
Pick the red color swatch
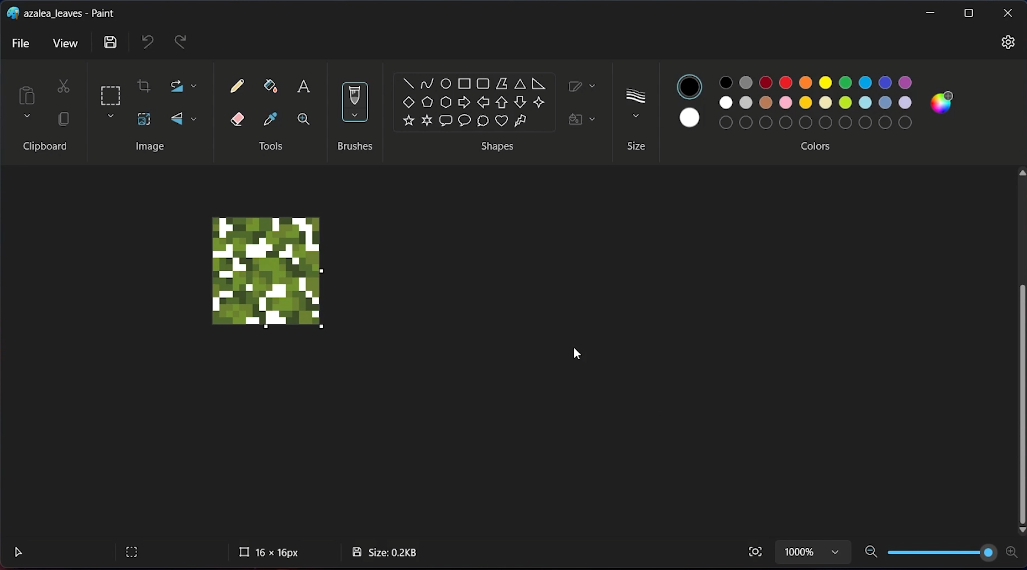(786, 83)
